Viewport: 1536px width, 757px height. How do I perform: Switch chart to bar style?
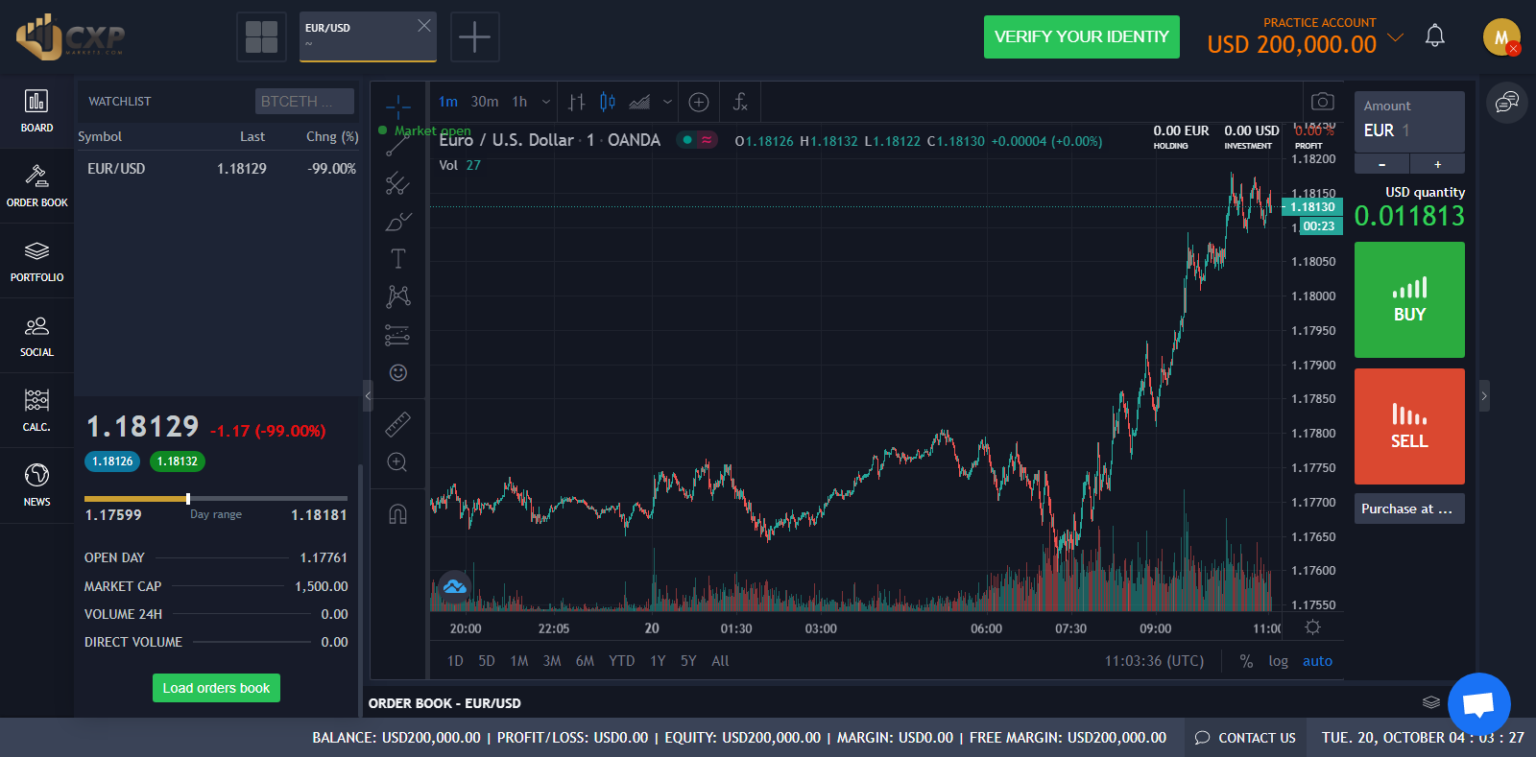click(x=576, y=101)
